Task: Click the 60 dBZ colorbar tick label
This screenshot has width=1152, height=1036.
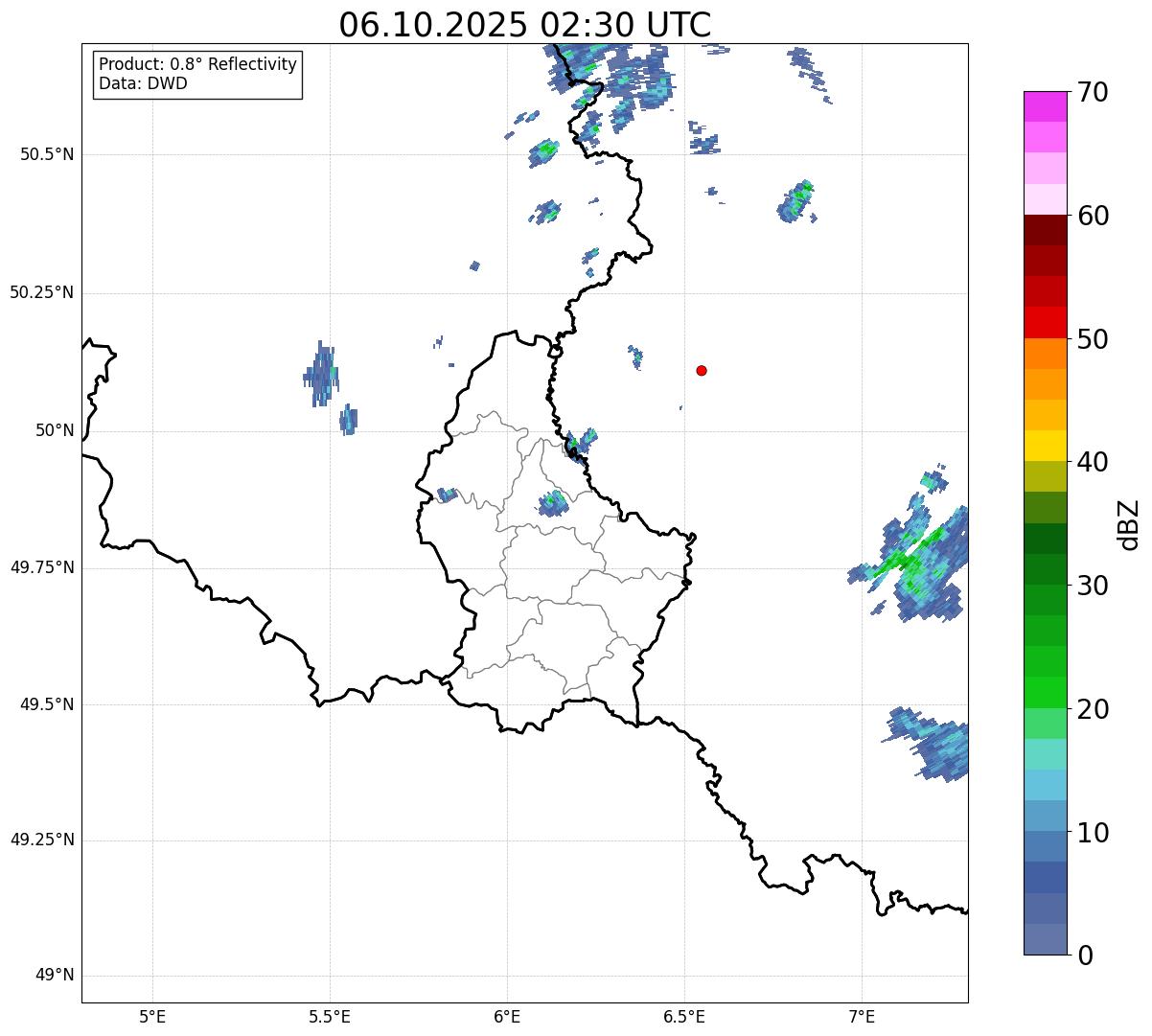Action: 1092,216
